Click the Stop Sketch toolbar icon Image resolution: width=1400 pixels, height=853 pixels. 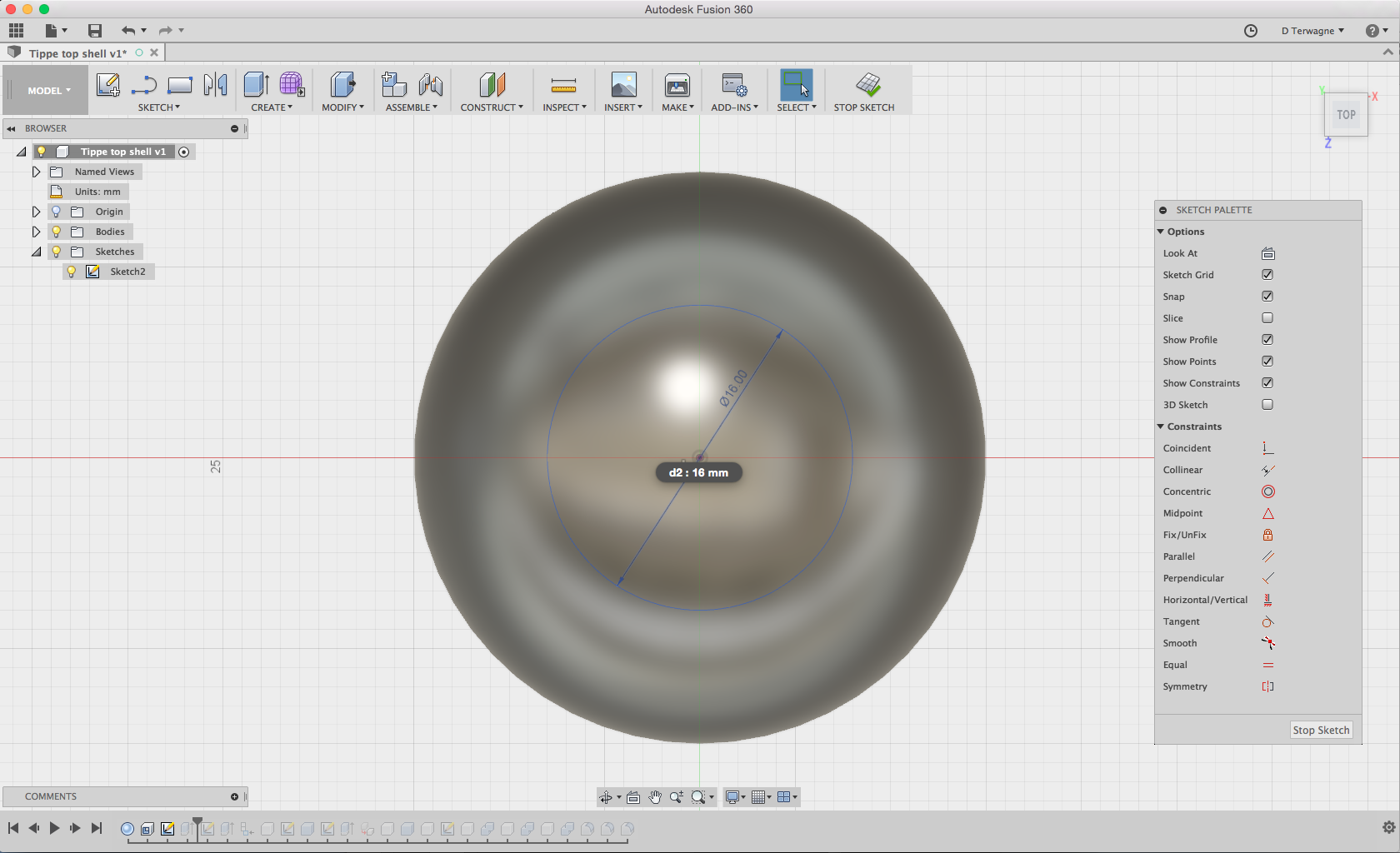(x=867, y=84)
